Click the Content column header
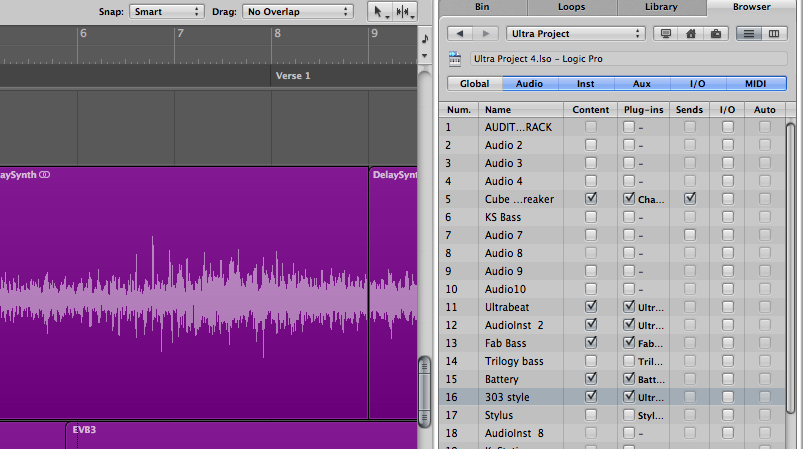This screenshot has width=803, height=449. (591, 110)
